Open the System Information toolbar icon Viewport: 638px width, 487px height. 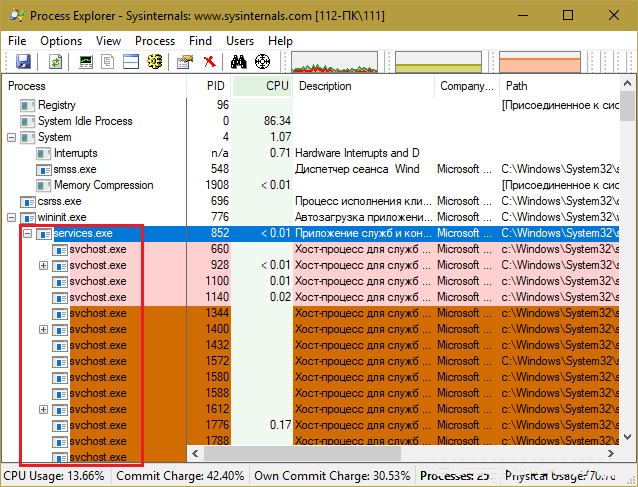click(x=86, y=62)
